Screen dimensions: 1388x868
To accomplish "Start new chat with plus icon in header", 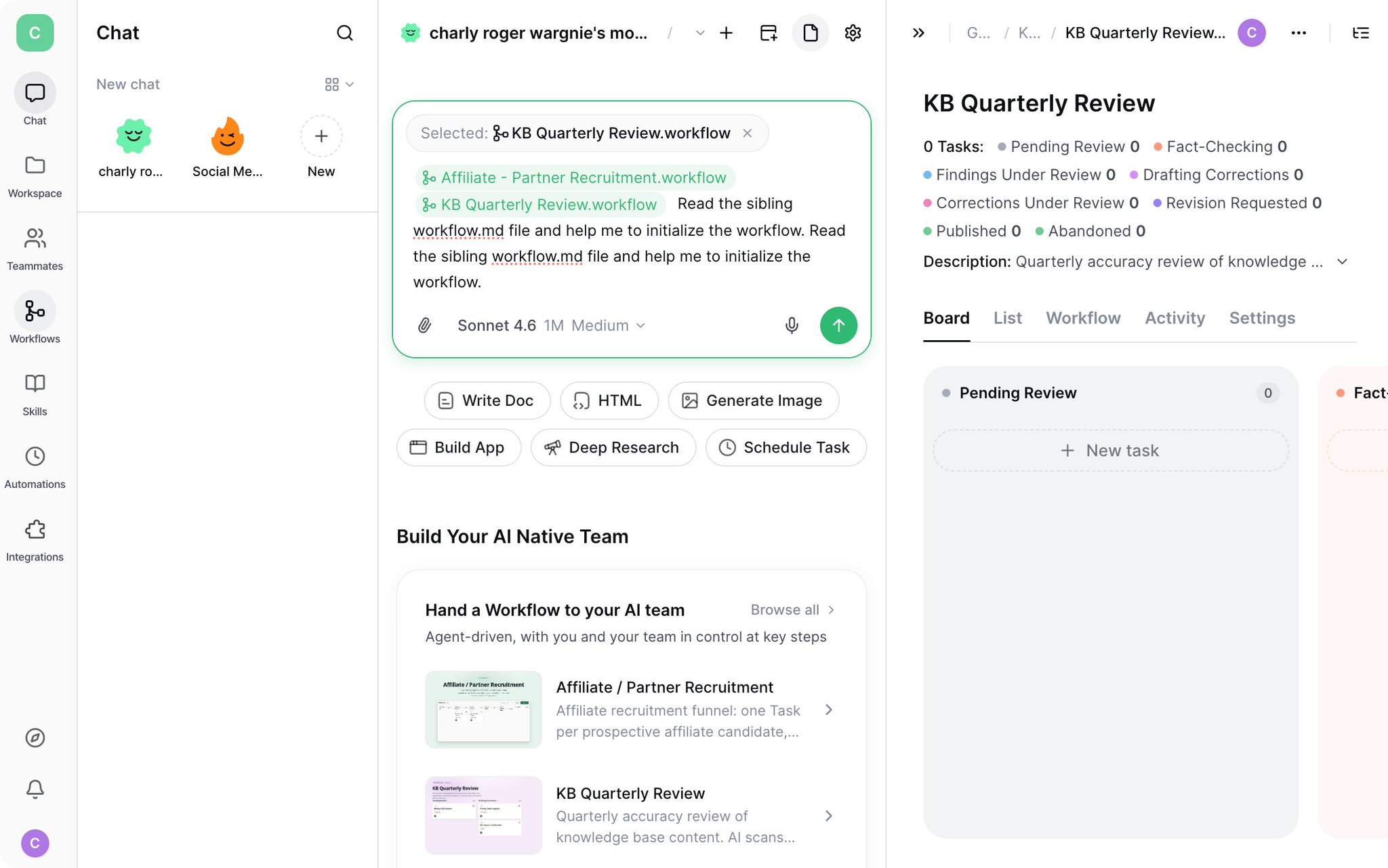I will tap(726, 33).
